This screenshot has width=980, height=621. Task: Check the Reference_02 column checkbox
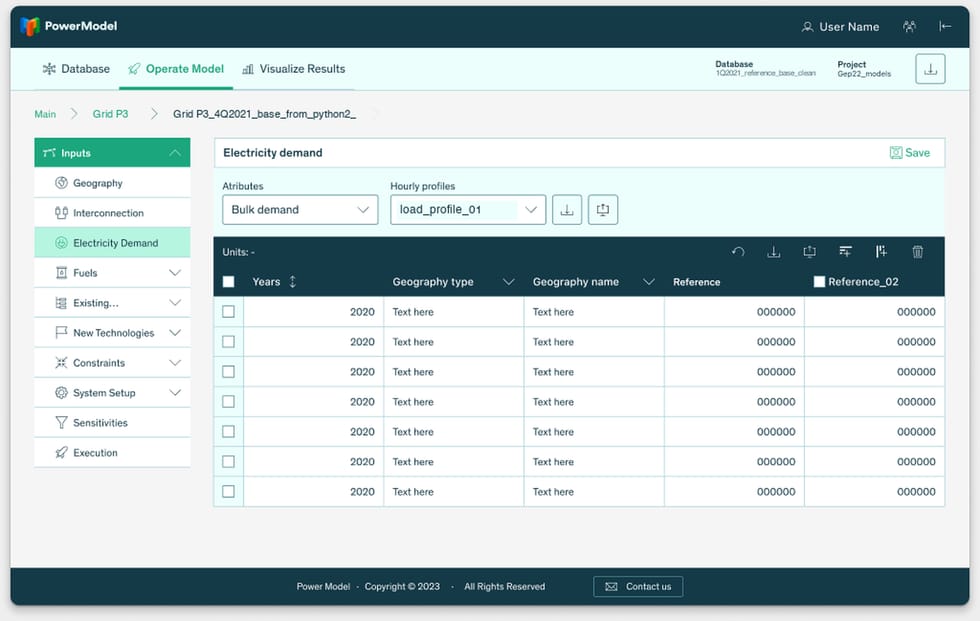click(x=819, y=282)
